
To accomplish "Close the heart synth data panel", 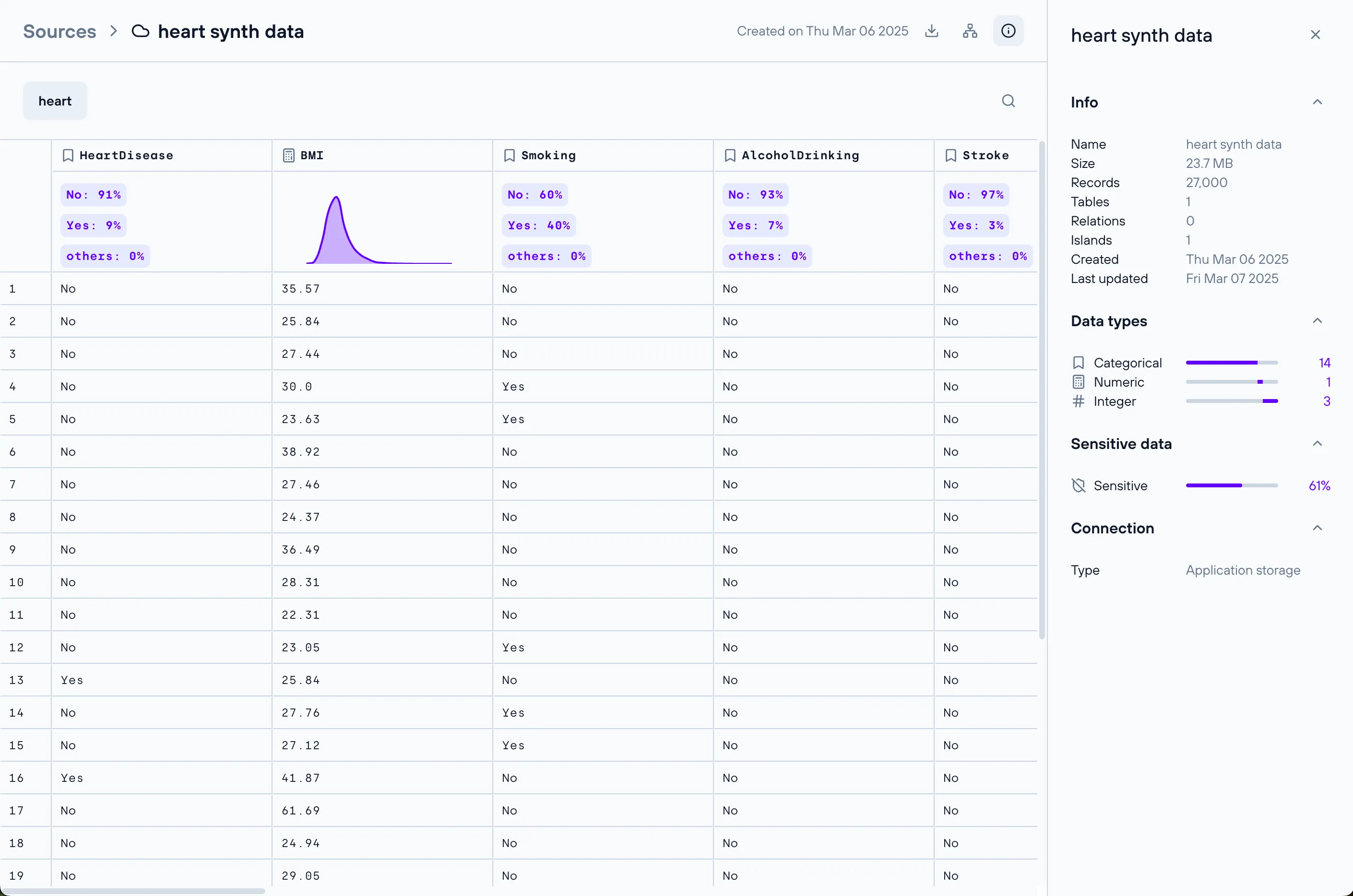I will pyautogui.click(x=1315, y=35).
